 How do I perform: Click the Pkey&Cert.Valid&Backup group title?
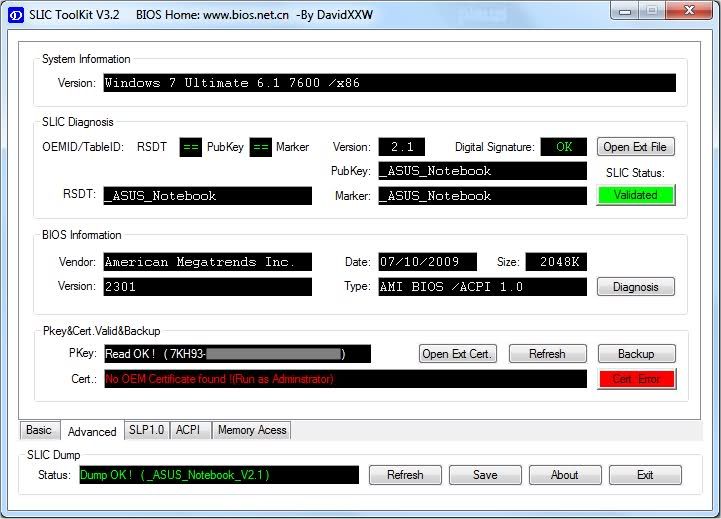coord(101,331)
